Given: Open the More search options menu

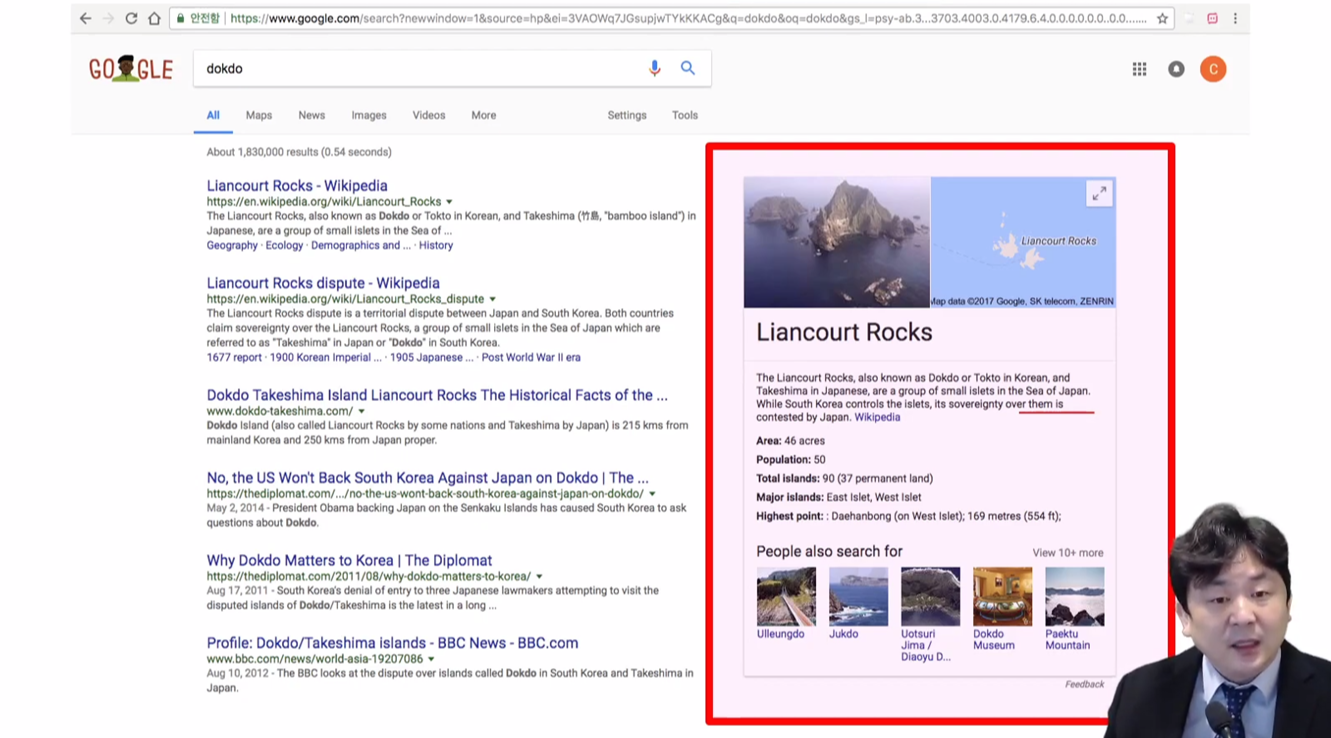Looking at the screenshot, I should (484, 115).
